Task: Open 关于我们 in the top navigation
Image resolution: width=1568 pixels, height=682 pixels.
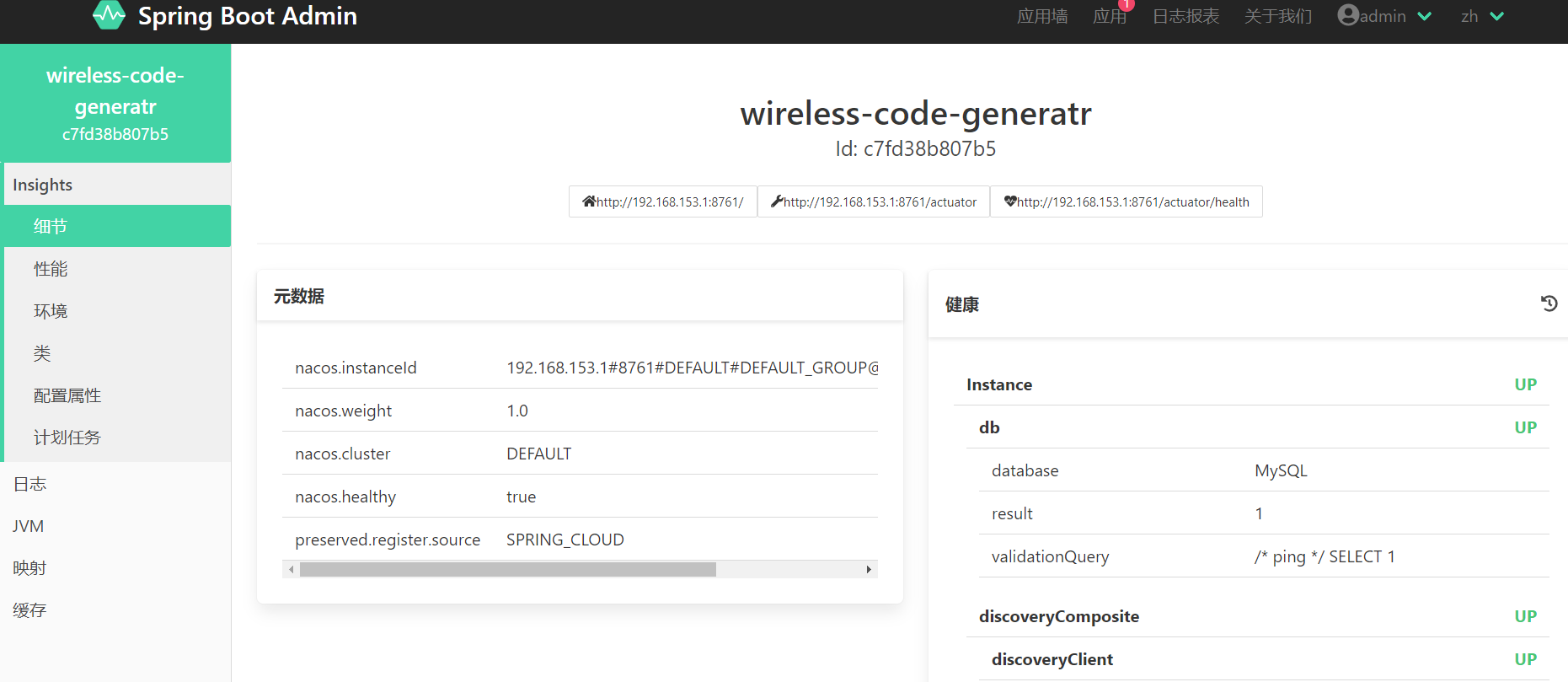Action: (1278, 16)
